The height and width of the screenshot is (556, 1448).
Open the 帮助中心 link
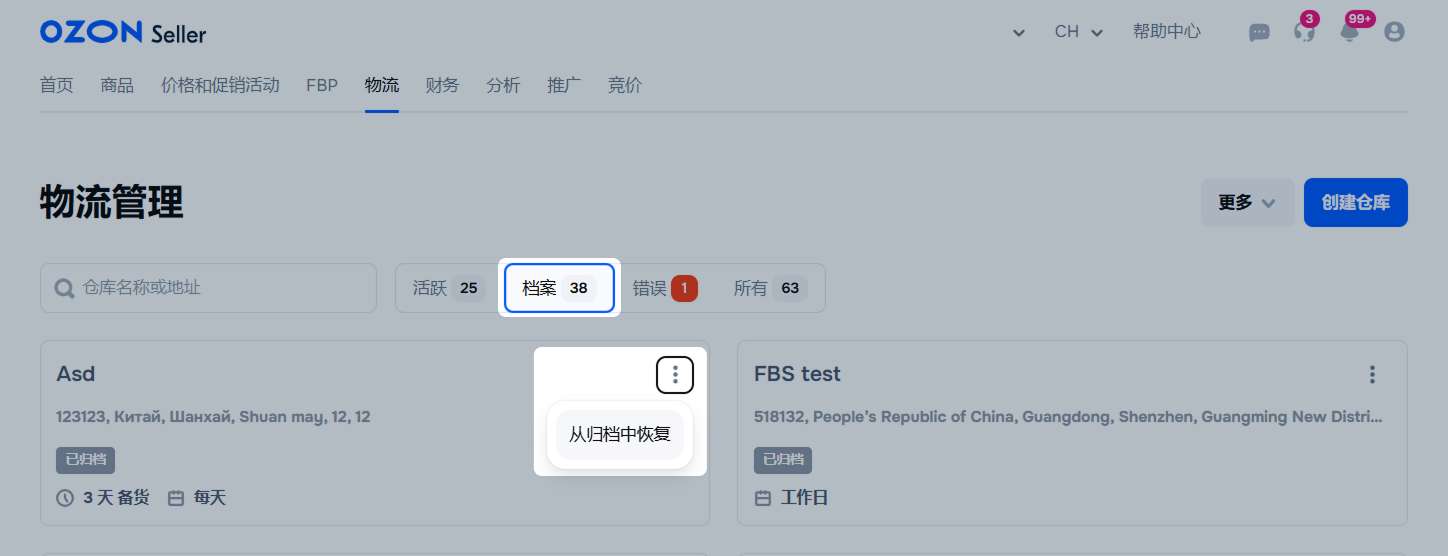[x=1167, y=32]
